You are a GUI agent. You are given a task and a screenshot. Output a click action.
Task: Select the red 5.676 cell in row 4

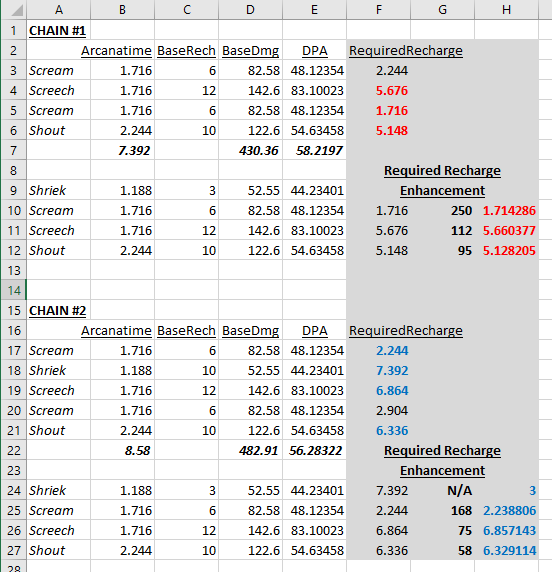379,90
